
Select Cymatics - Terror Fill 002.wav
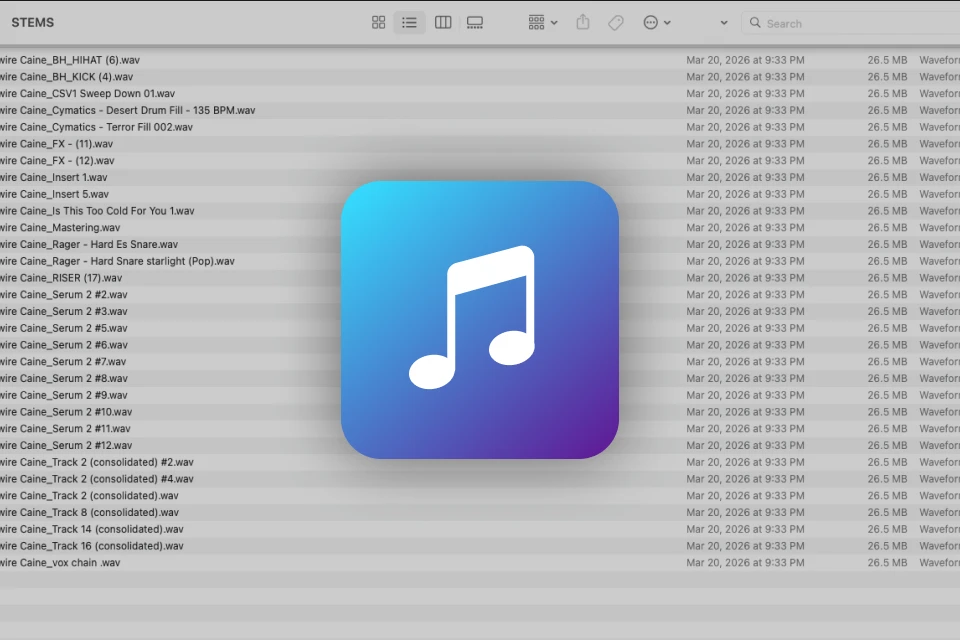(x=96, y=127)
